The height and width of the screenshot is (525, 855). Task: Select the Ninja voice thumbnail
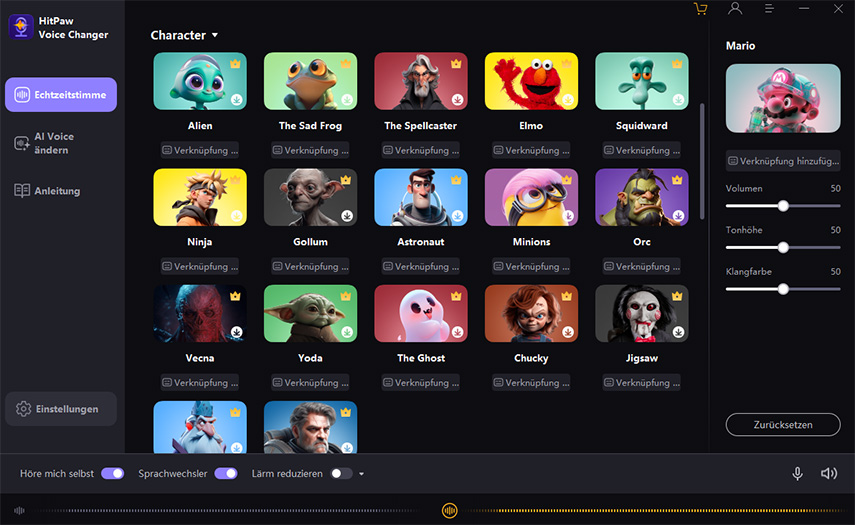(x=200, y=197)
